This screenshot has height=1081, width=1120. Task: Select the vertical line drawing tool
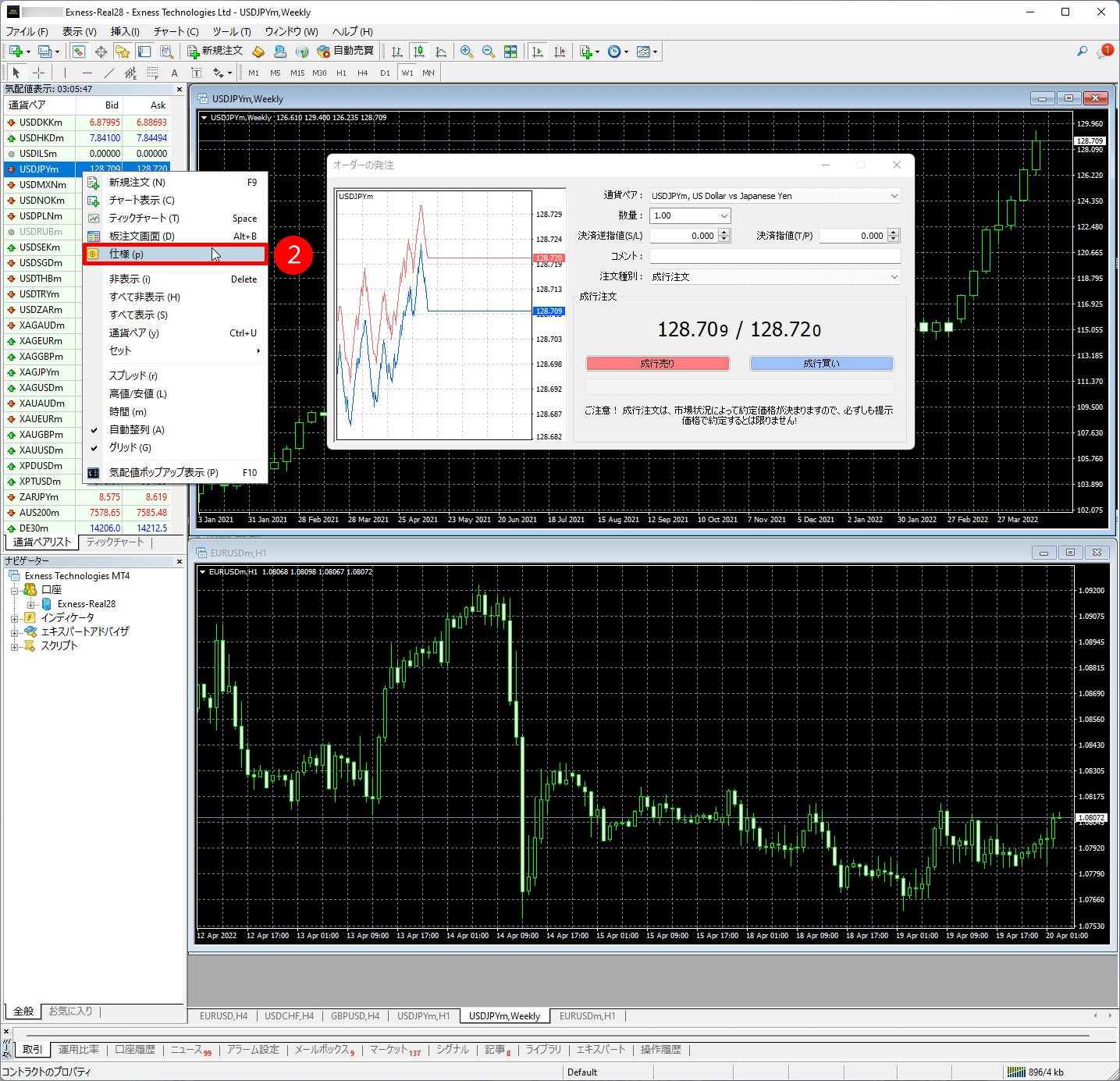[x=66, y=73]
